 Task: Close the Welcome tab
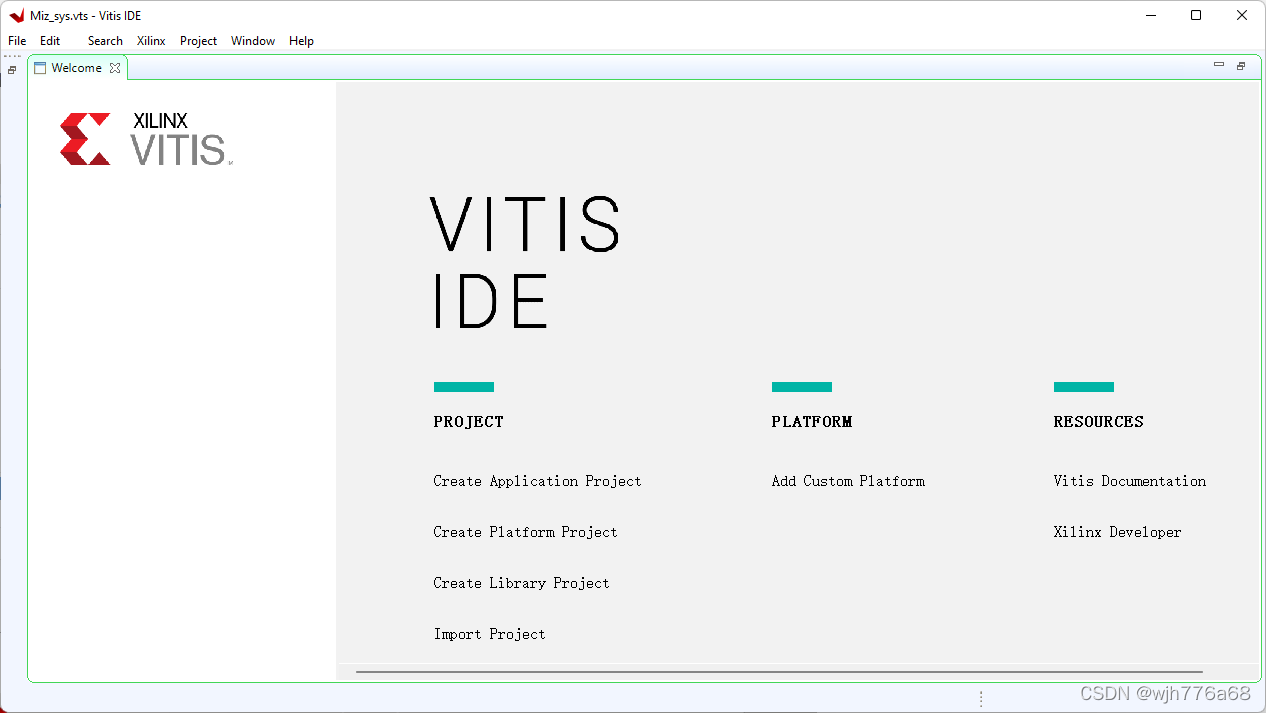click(115, 68)
